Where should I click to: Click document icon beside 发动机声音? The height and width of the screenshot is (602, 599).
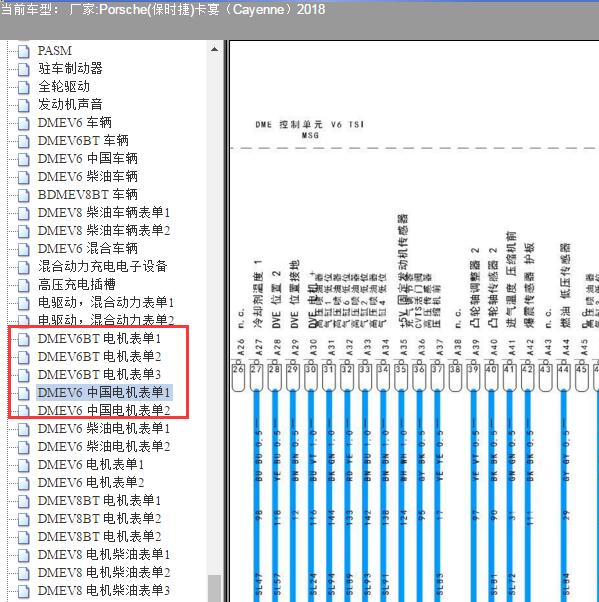coord(23,105)
